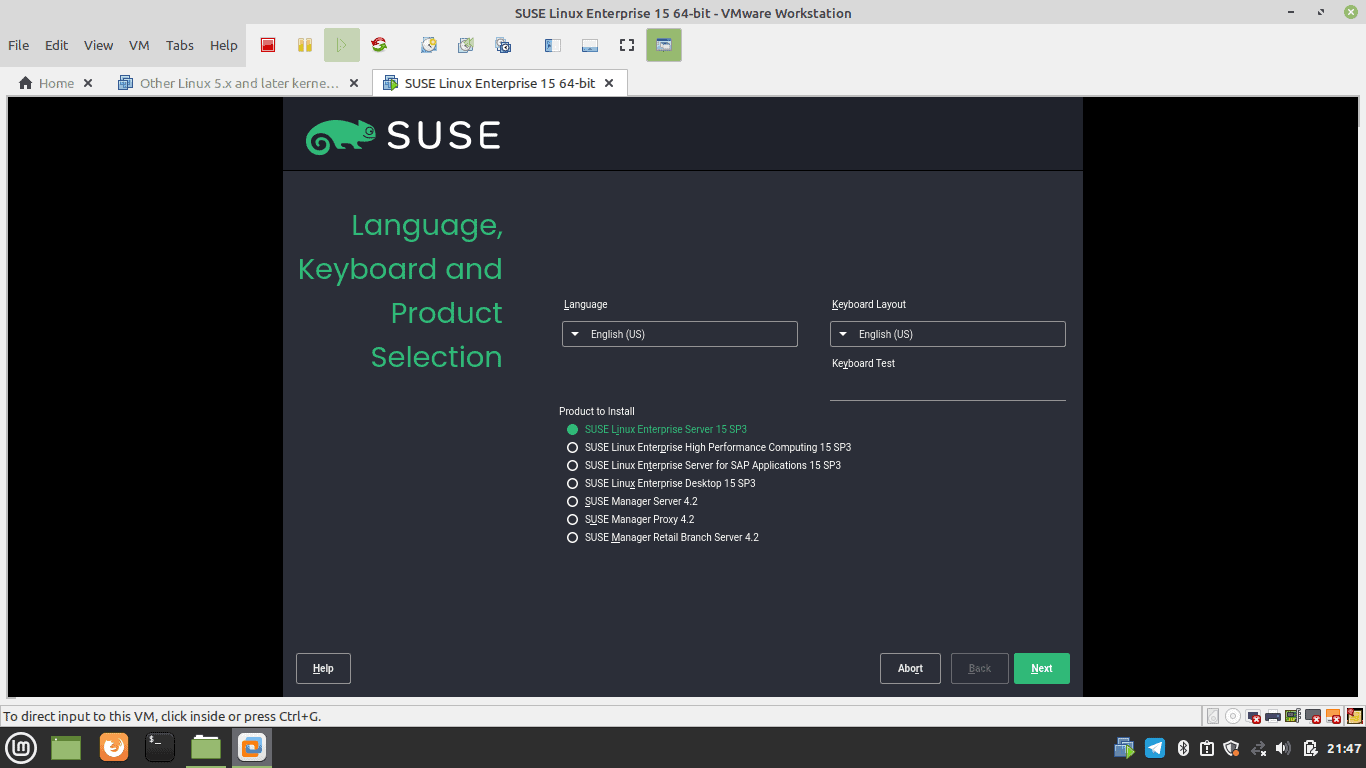Select SUSE Linux Enterprise Desktop 15 SP3
Screen dimensions: 1366x768
(x=661, y=483)
